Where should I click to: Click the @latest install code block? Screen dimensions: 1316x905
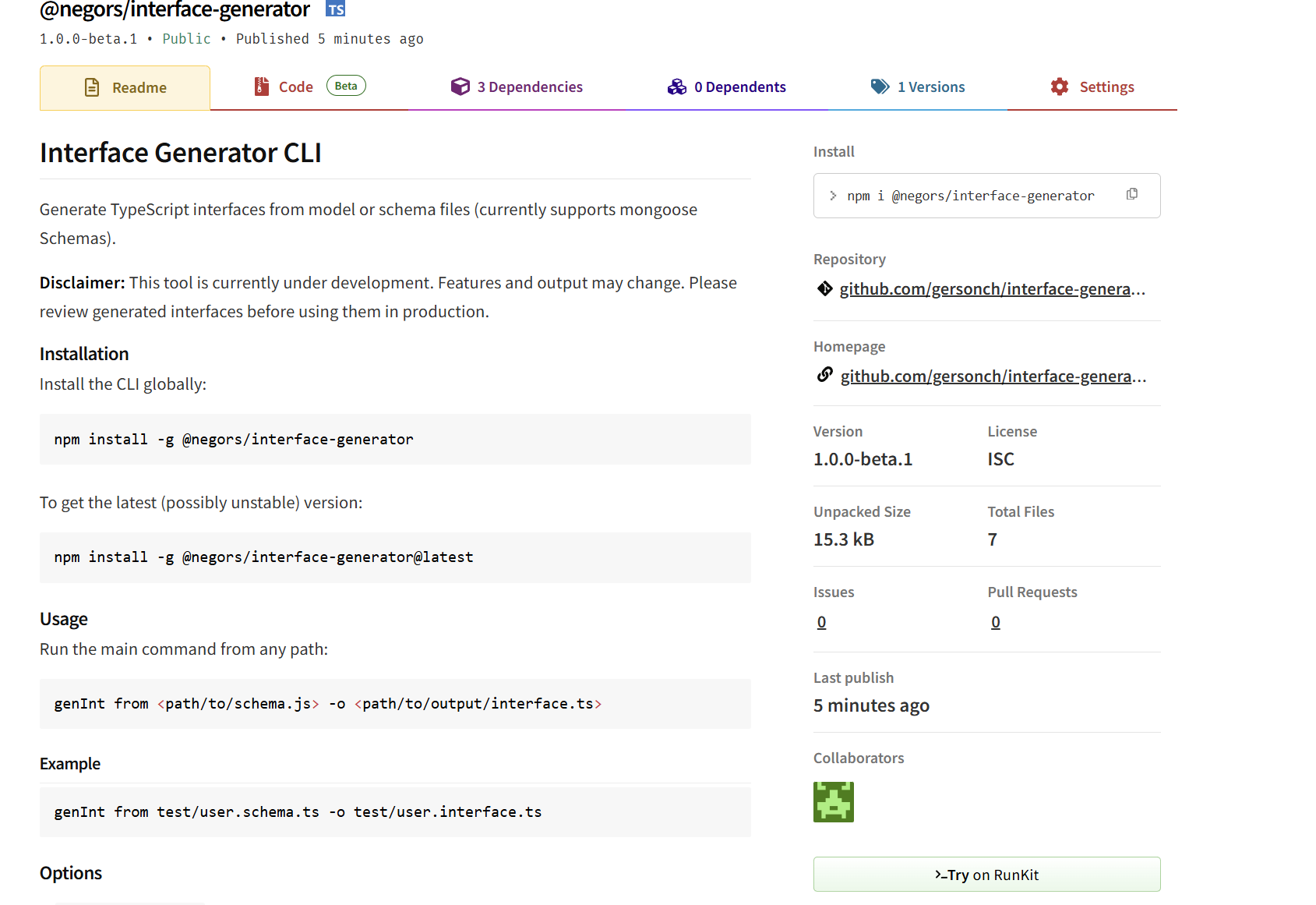[395, 557]
